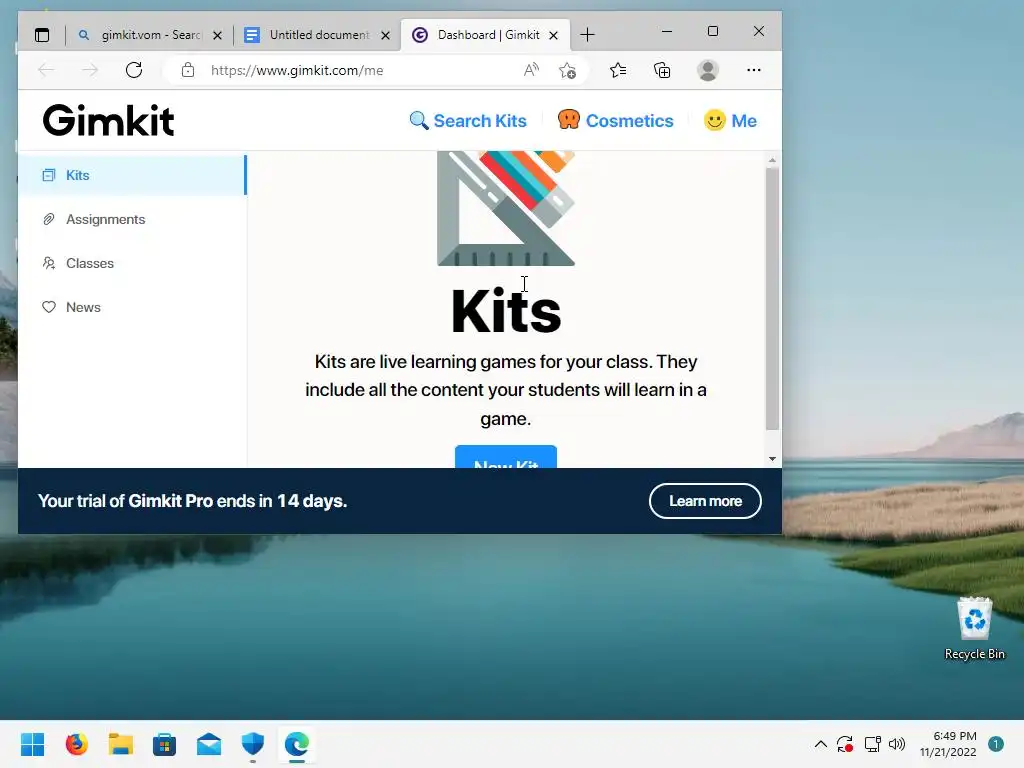Viewport: 1024px width, 768px height.
Task: Open network status tray icon
Action: (872, 744)
